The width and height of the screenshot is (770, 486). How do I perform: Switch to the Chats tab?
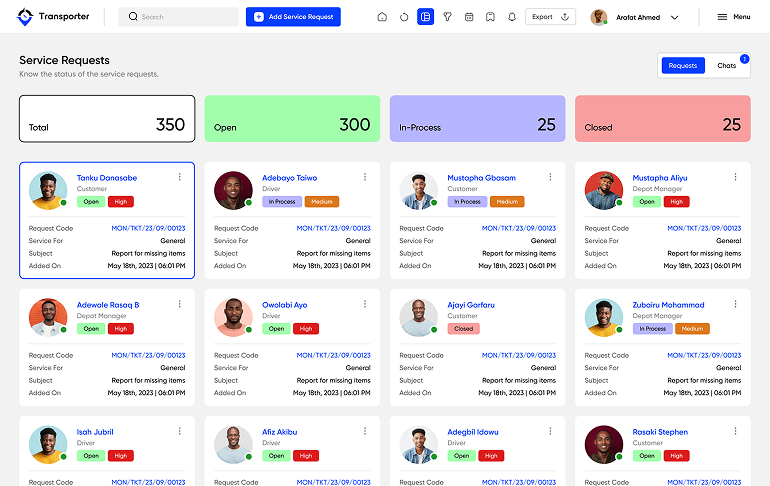(726, 65)
